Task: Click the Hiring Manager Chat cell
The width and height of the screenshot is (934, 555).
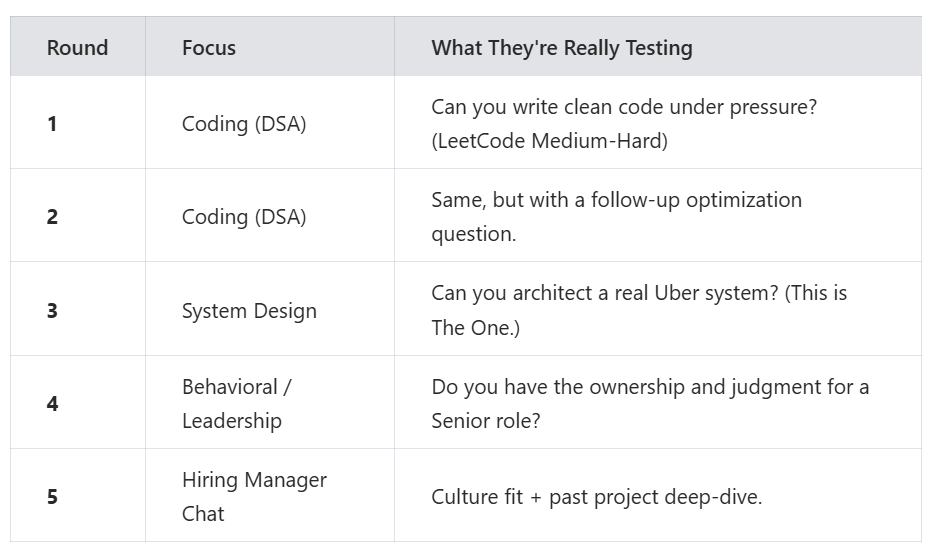Action: coord(254,497)
